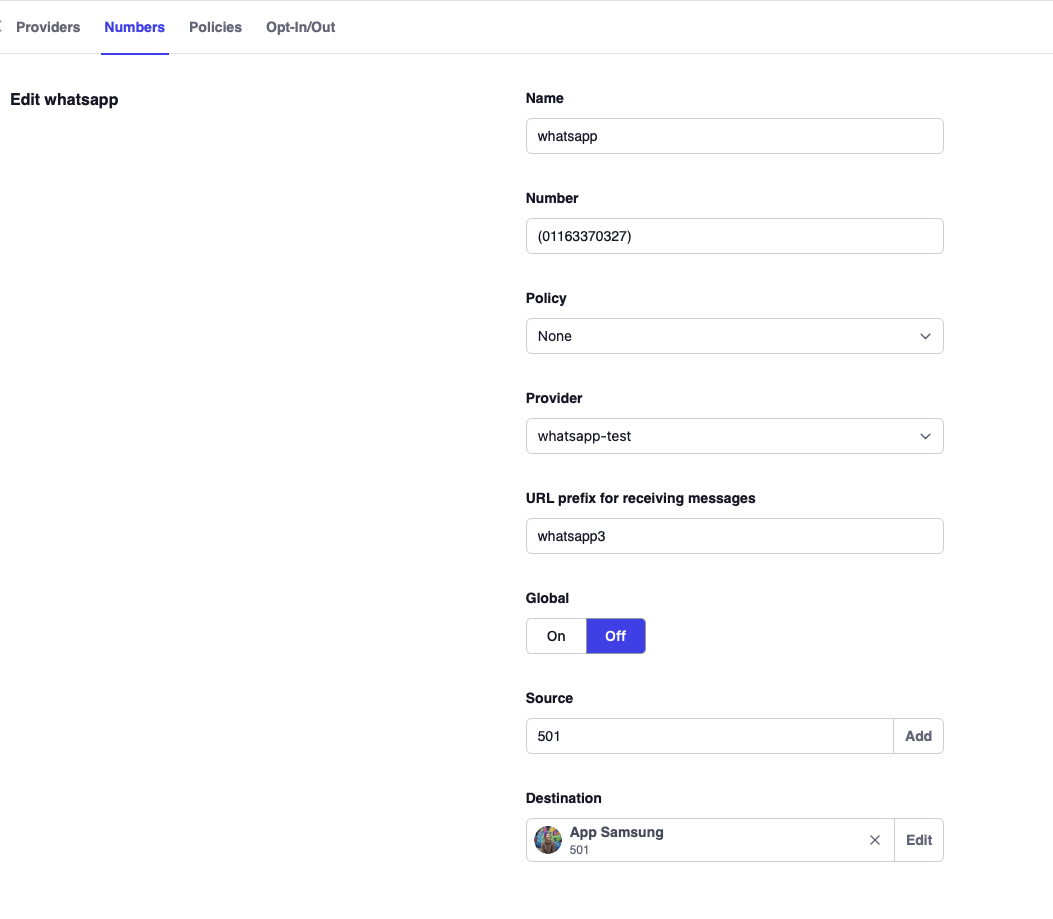Click the back chevron before Providers tab
The image size is (1053, 919).
[4, 27]
